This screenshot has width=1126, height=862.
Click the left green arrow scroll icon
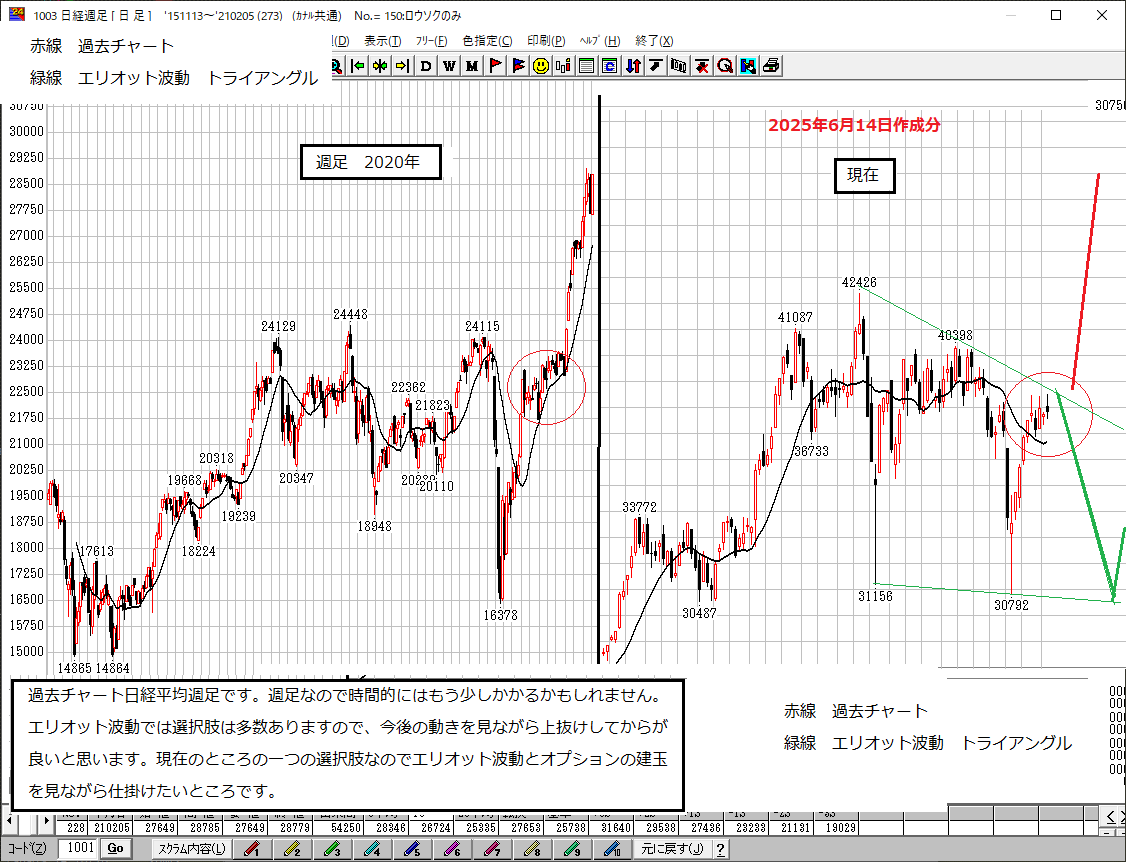357,66
